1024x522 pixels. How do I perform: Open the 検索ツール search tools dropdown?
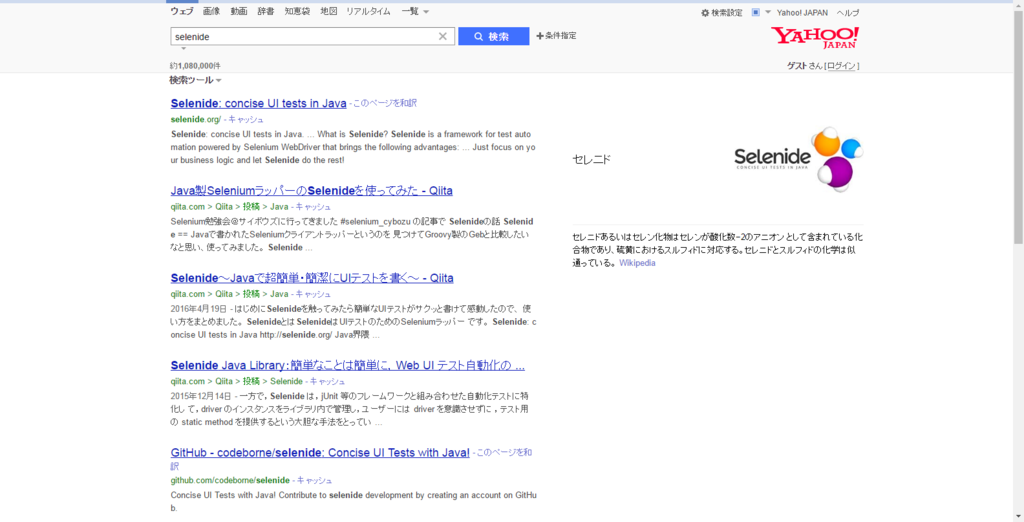195,80
